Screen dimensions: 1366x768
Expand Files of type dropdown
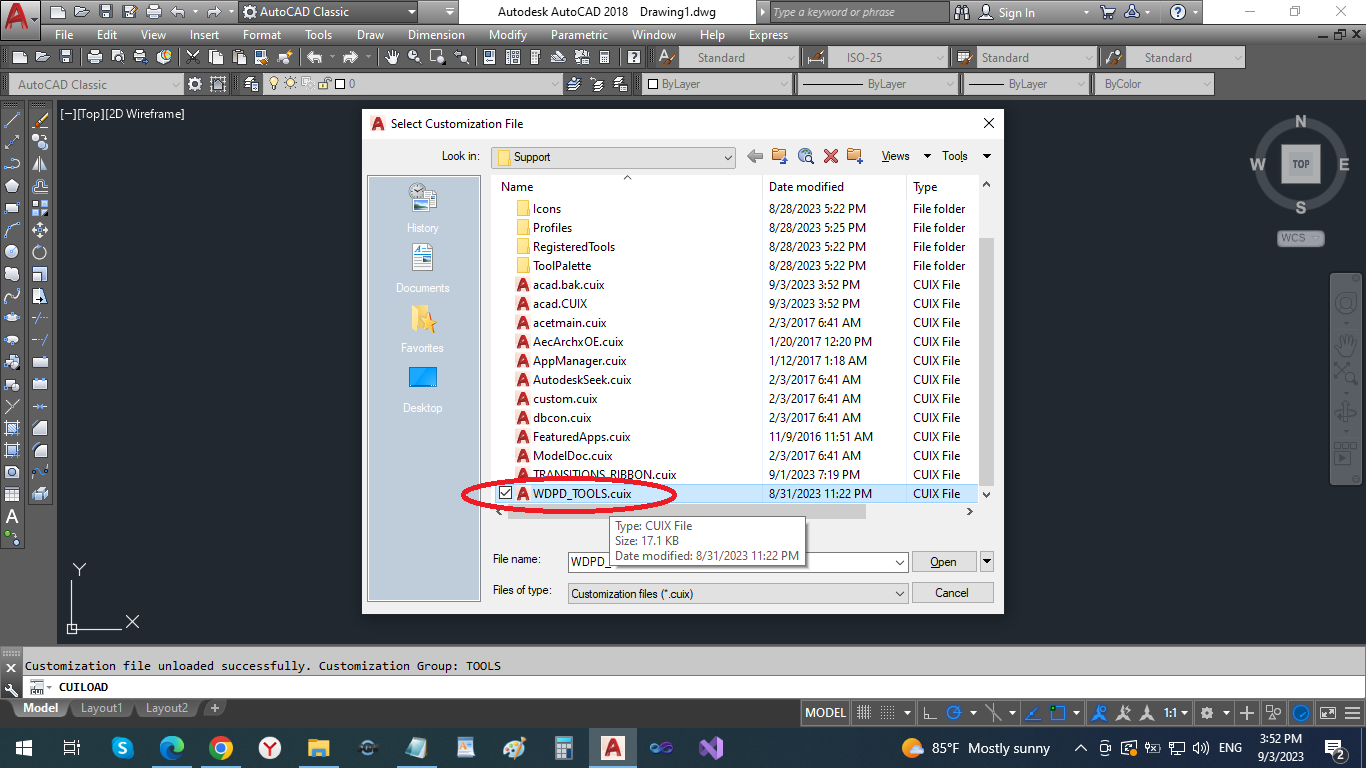(x=901, y=593)
